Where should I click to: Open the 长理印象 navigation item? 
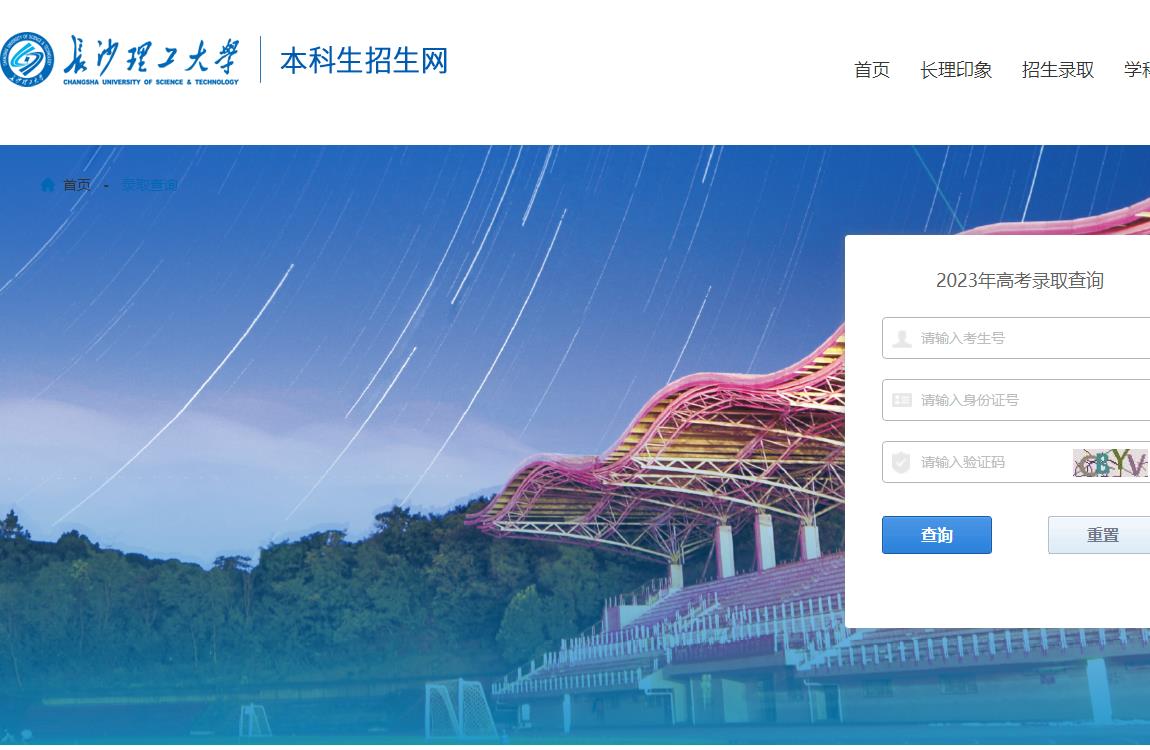[x=956, y=70]
